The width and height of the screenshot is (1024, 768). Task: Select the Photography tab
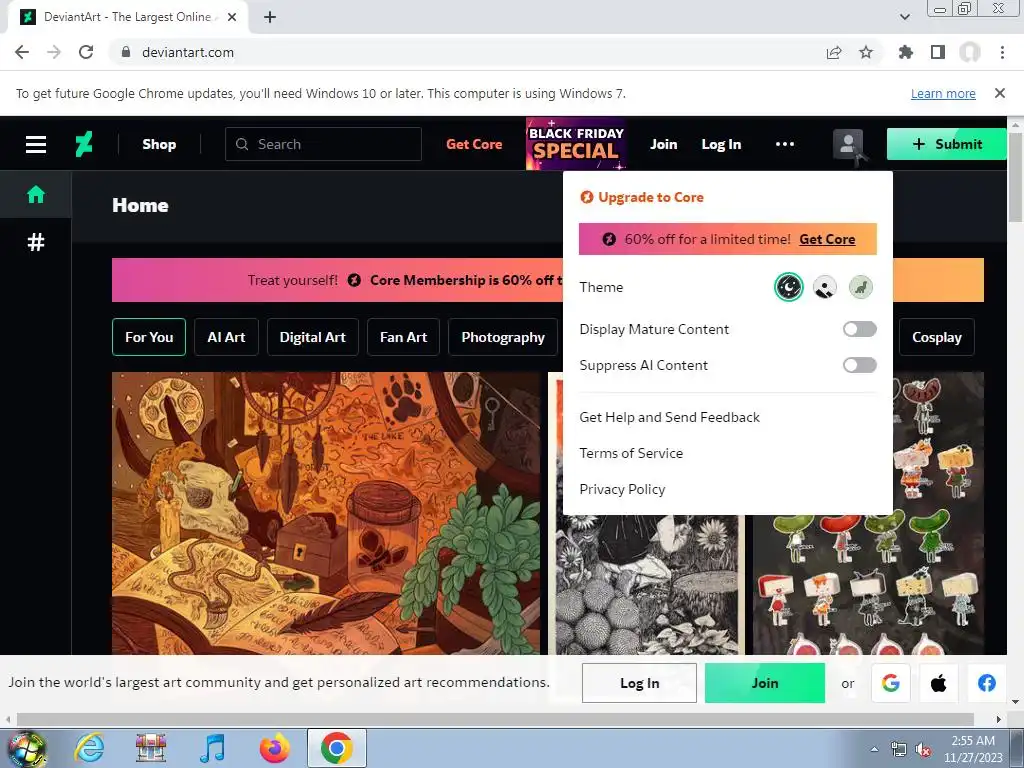[x=503, y=337]
